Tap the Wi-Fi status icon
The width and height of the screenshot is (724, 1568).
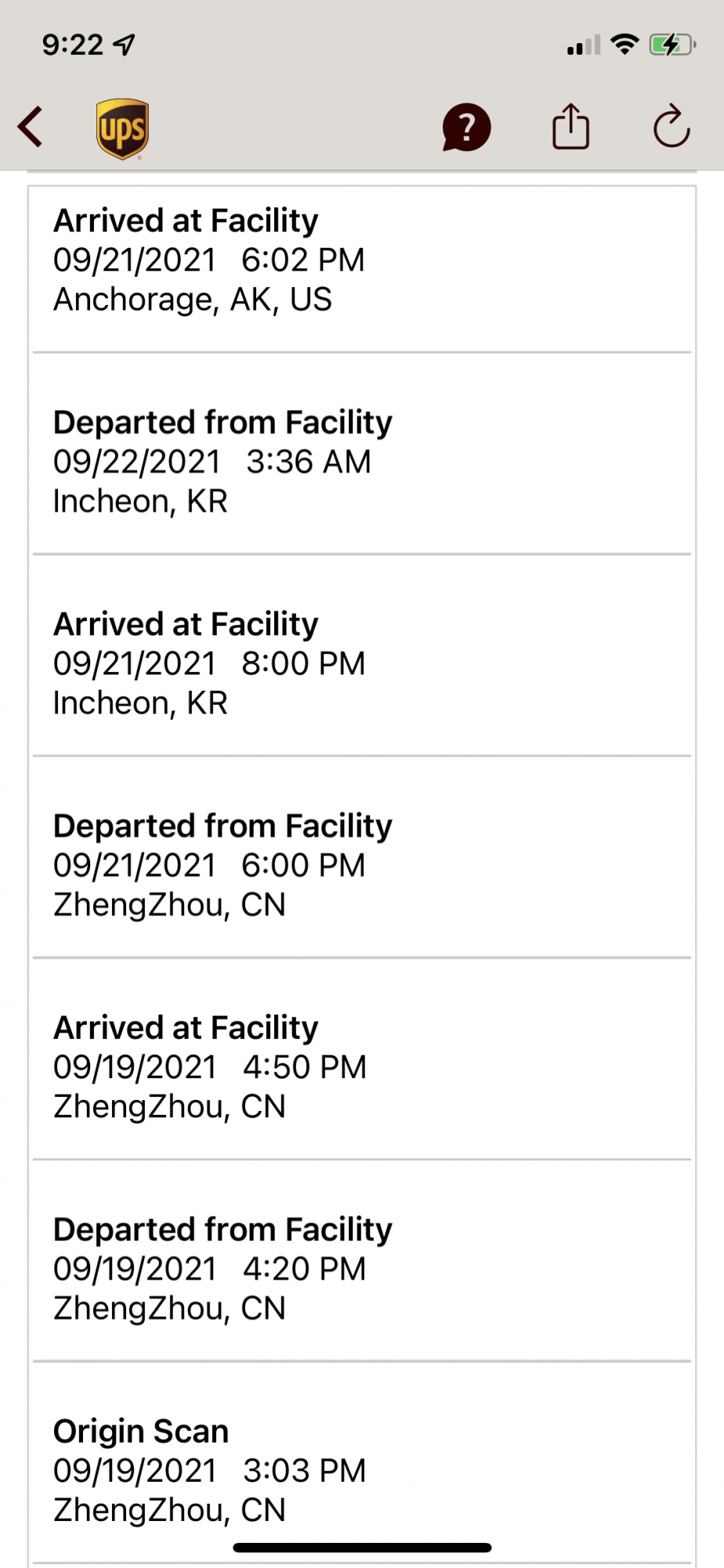click(624, 45)
